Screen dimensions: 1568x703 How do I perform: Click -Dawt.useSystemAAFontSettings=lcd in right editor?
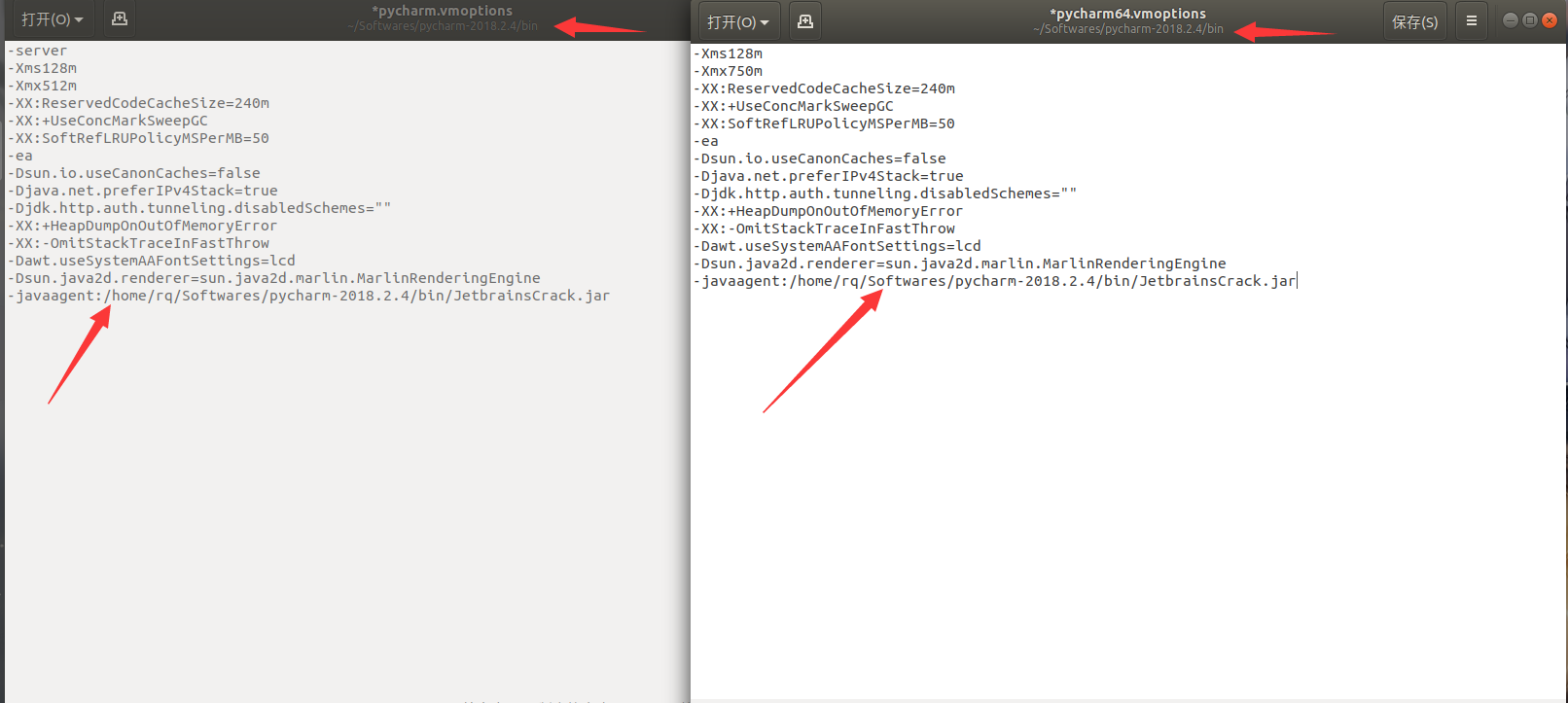pos(837,246)
